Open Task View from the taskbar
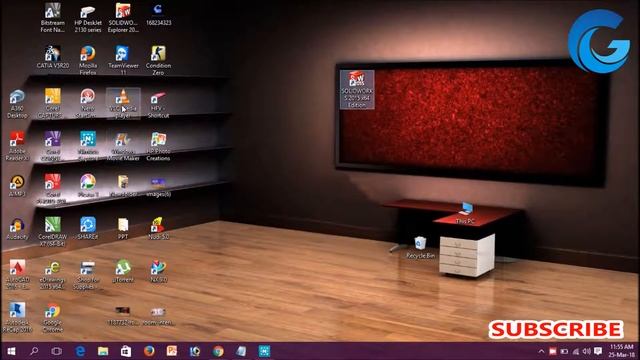The image size is (640, 360). (x=57, y=351)
